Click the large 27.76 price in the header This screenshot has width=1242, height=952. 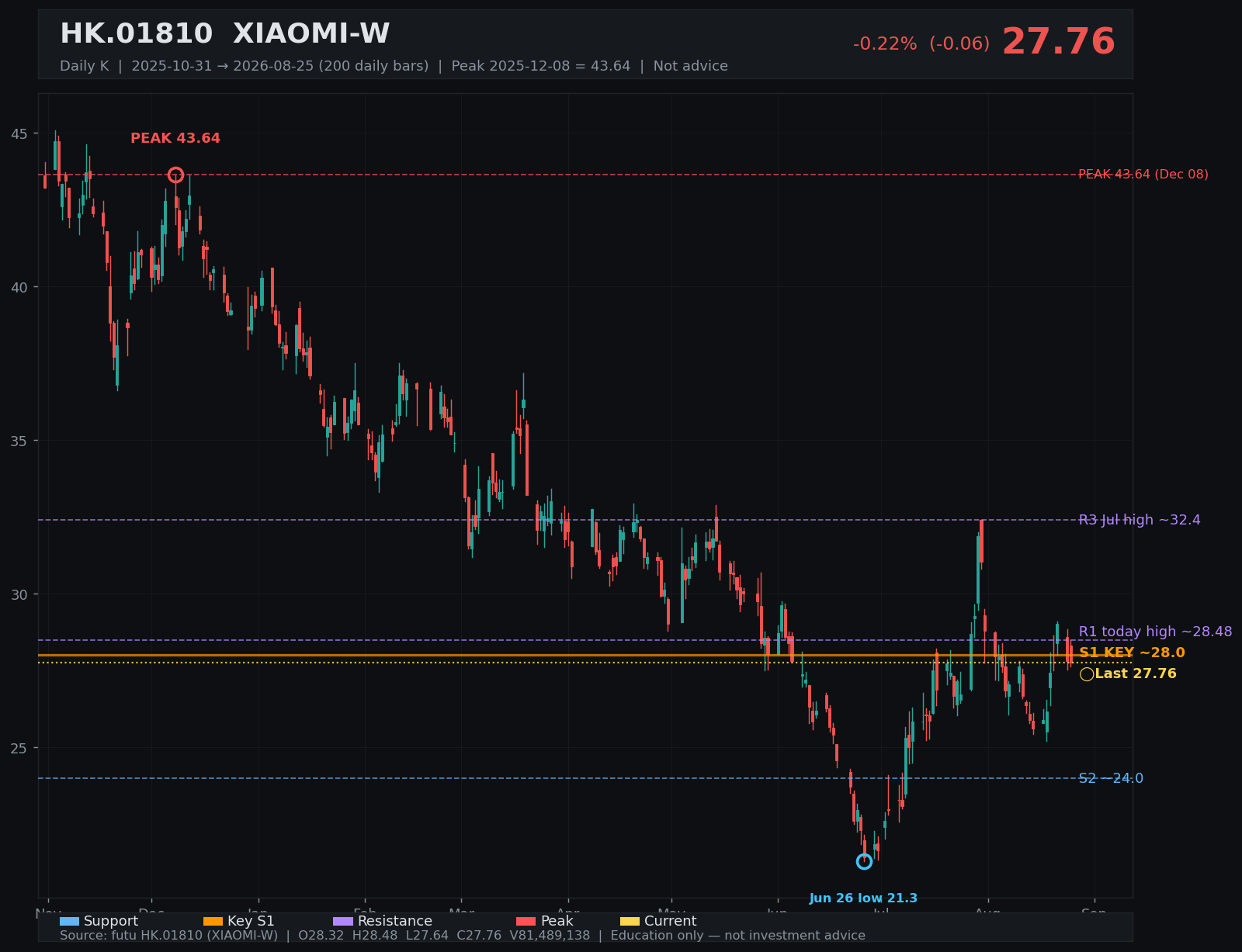point(1059,42)
